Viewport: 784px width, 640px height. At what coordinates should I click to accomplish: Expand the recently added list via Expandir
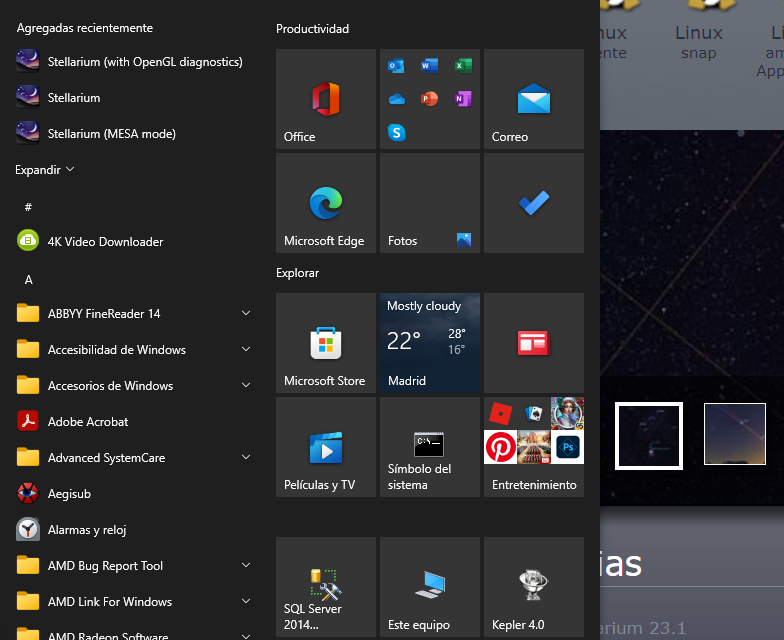pyautogui.click(x=44, y=170)
